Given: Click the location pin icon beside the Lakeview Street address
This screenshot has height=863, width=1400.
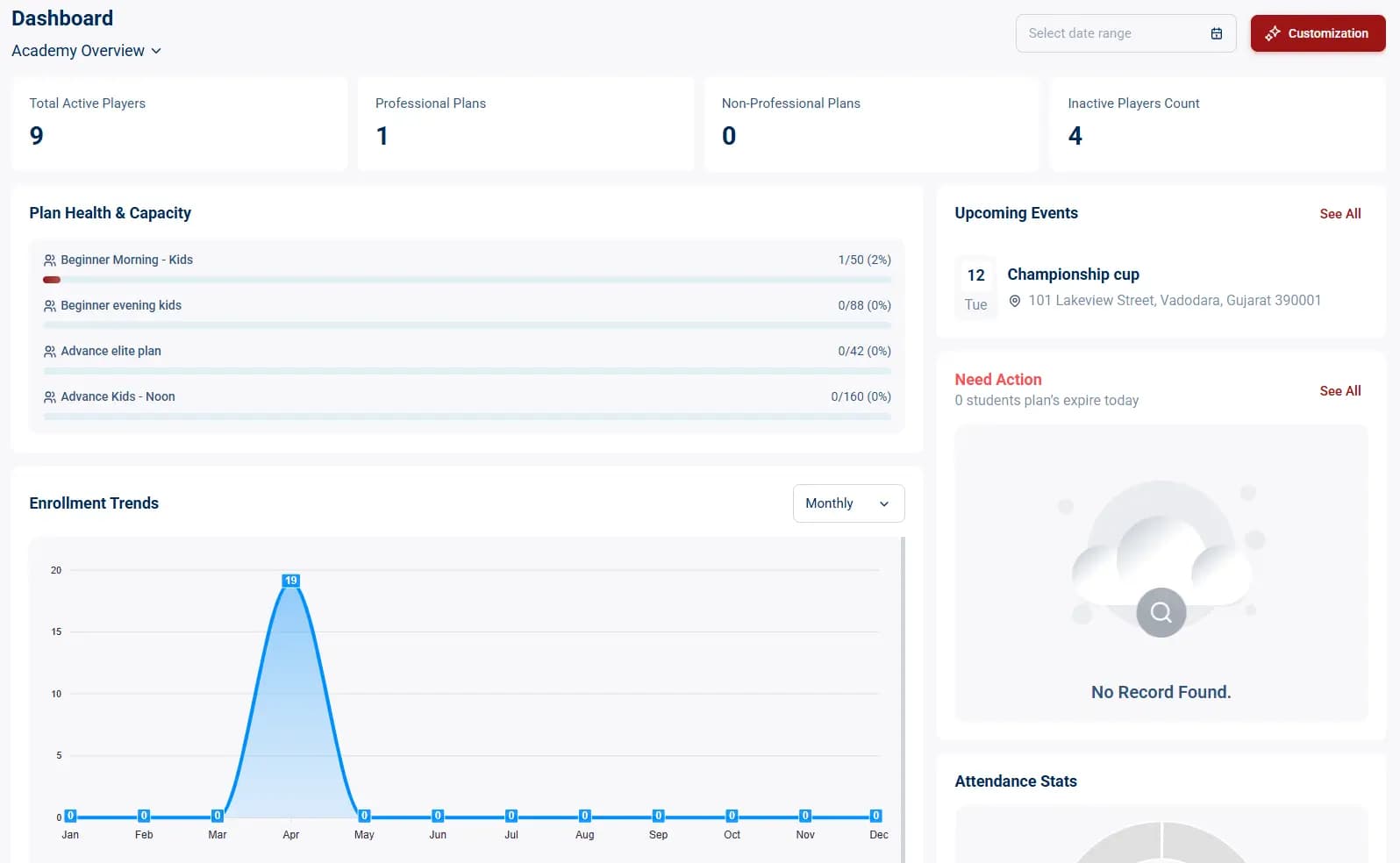Looking at the screenshot, I should point(1015,301).
